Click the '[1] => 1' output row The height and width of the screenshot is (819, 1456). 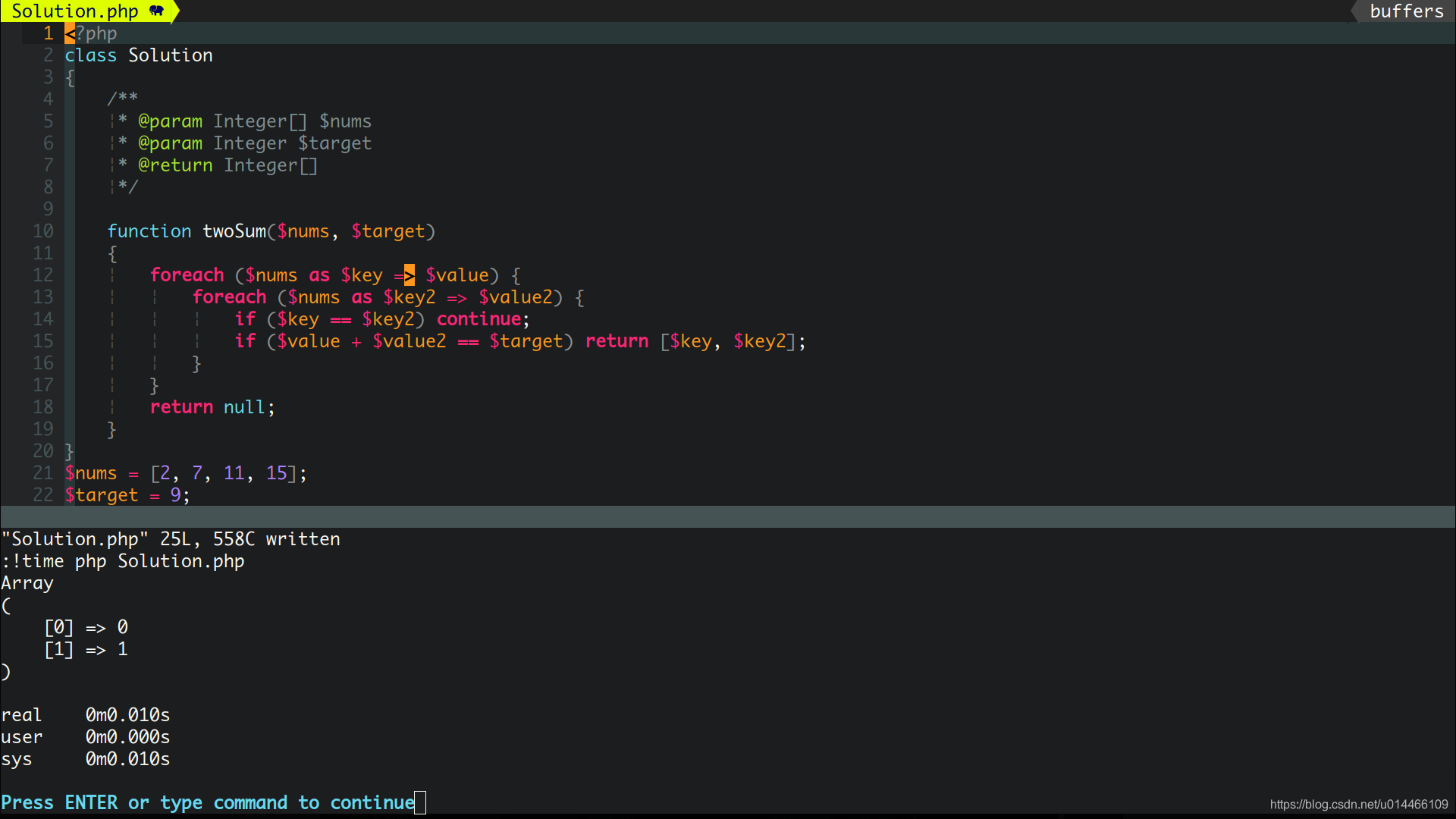(86, 649)
